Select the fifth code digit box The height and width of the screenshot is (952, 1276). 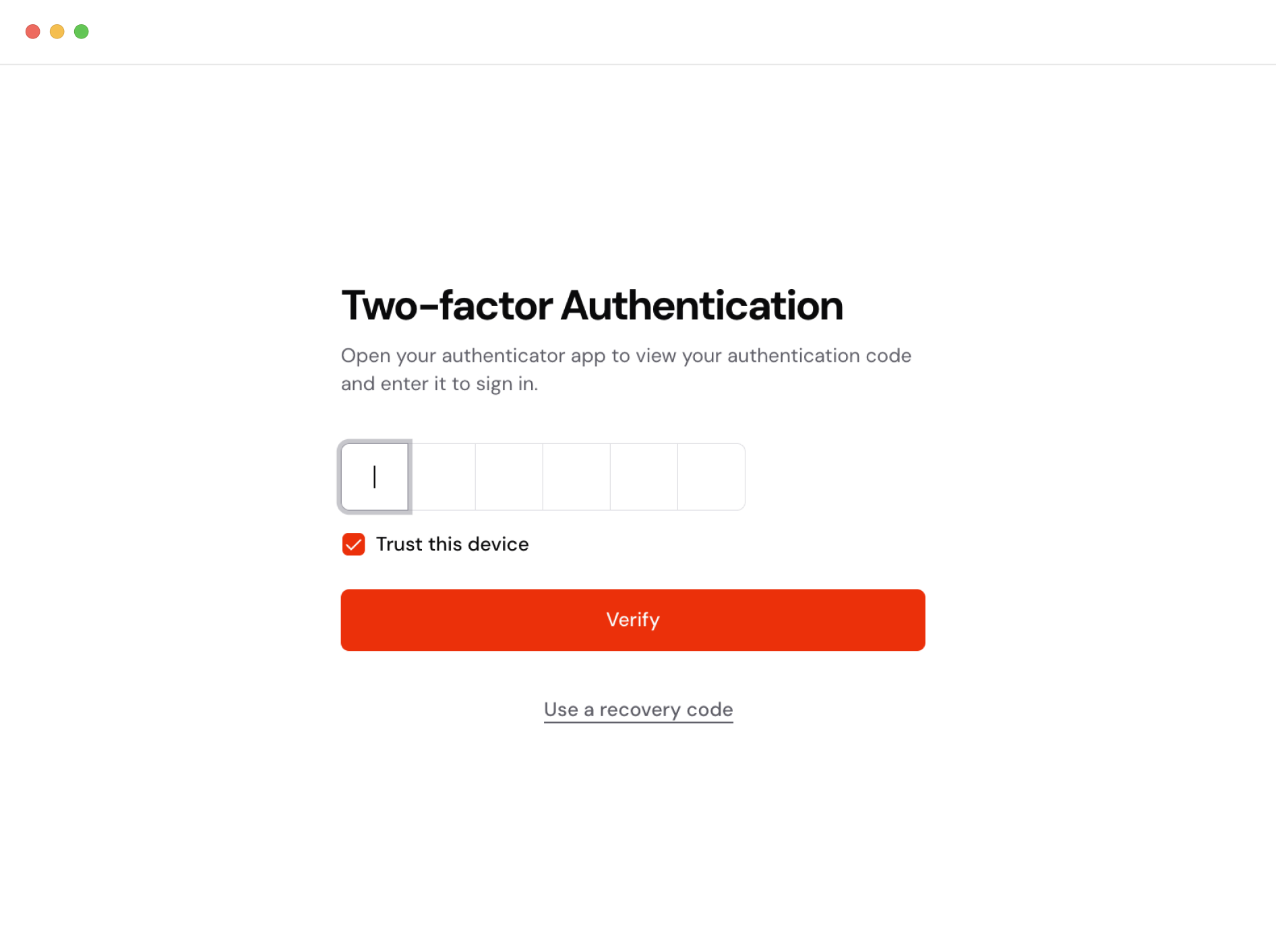644,477
